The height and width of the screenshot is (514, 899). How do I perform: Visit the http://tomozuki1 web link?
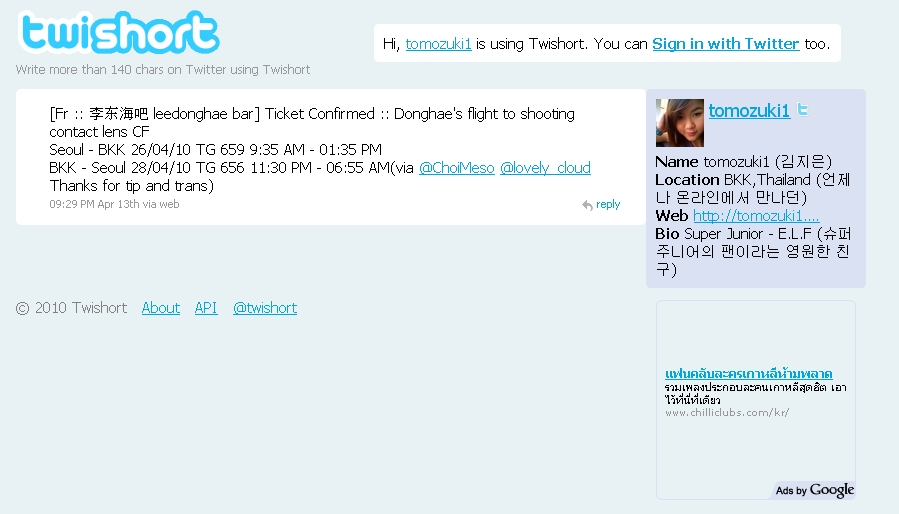click(756, 216)
